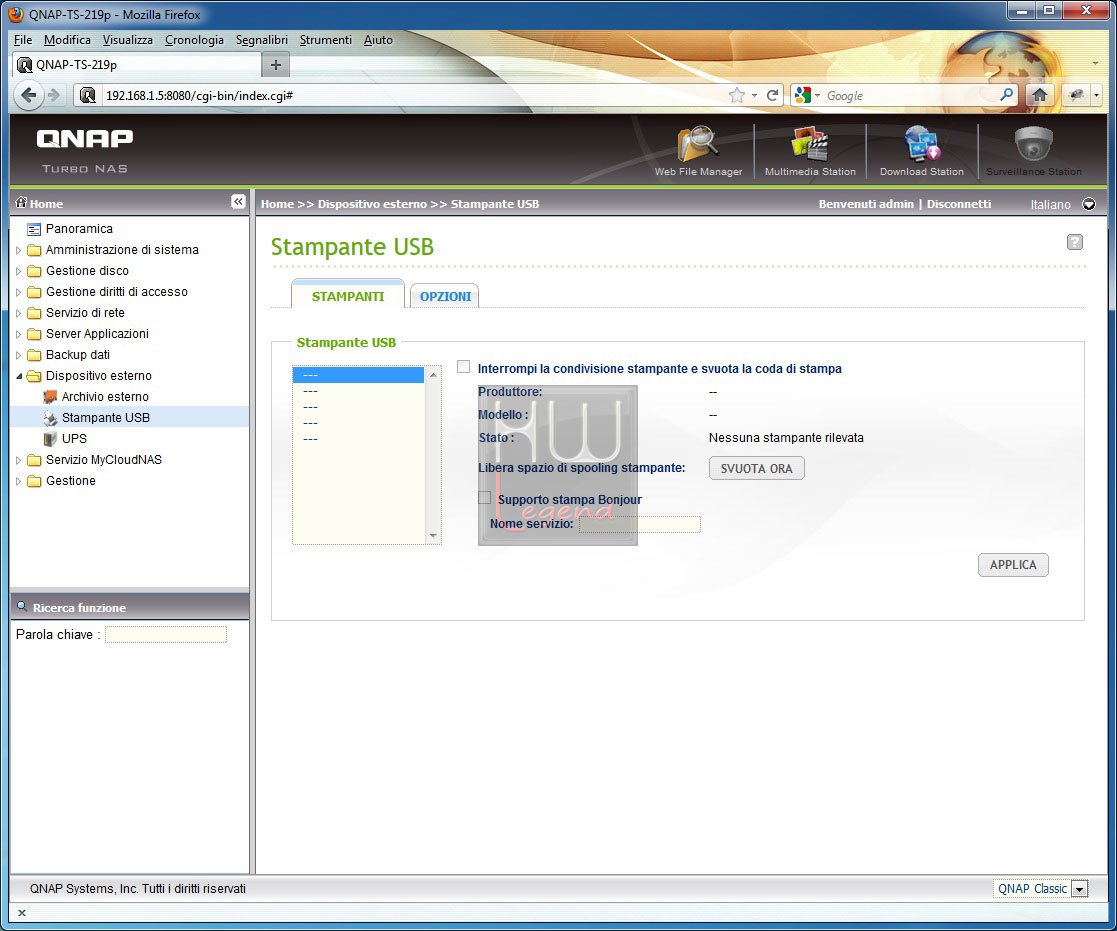Open the Italiano language dropdown
Viewport: 1117px width, 931px height.
tap(1089, 204)
